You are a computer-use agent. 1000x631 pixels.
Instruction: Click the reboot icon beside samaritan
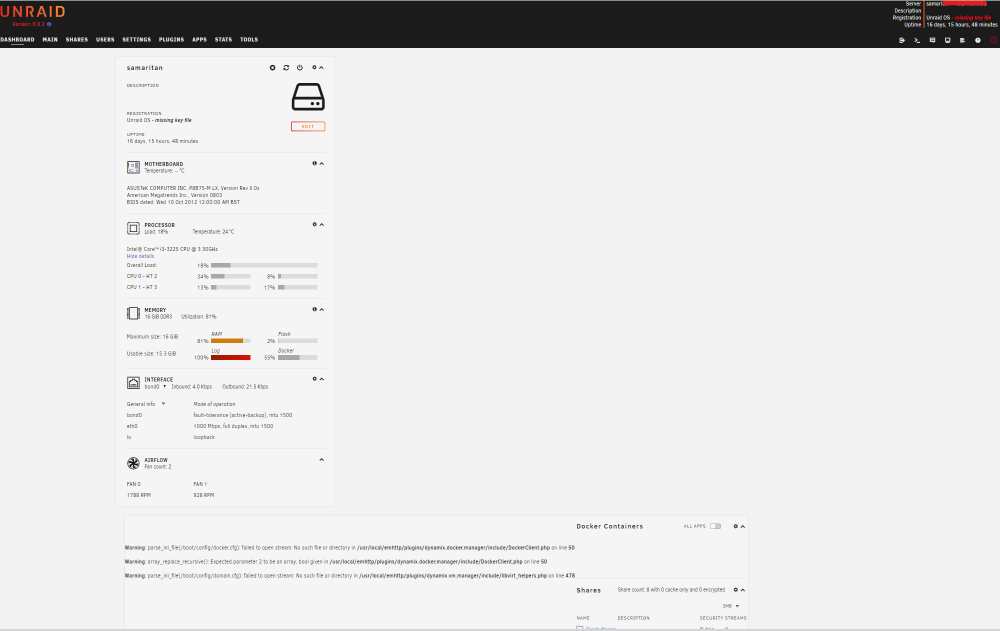[x=286, y=68]
